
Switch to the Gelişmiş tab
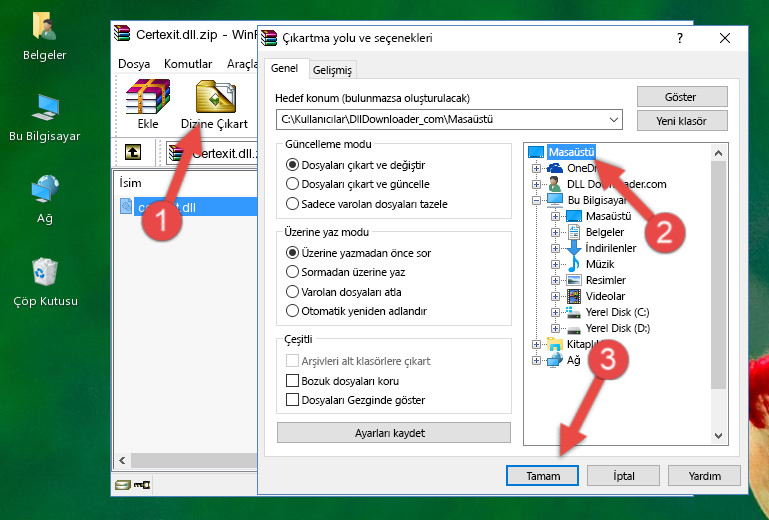point(332,70)
